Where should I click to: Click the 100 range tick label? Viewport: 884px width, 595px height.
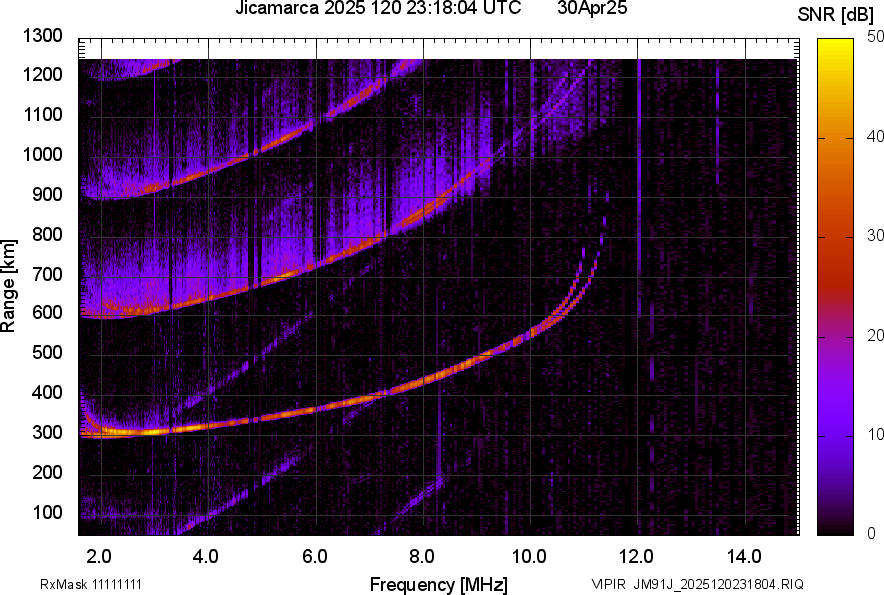tap(47, 512)
